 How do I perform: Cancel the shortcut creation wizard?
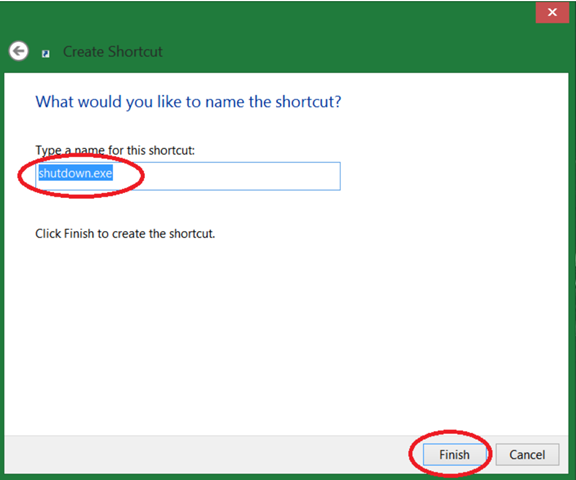click(527, 455)
